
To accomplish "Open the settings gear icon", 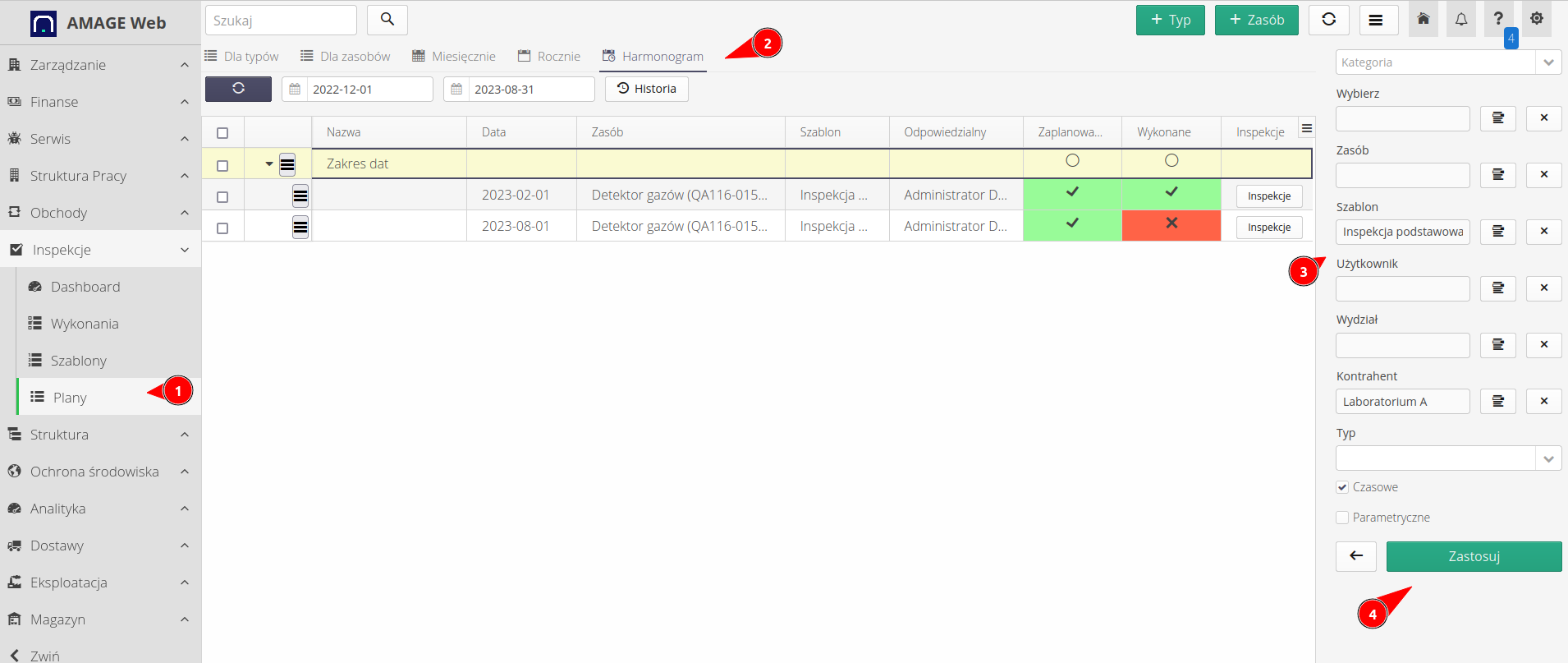I will [1537, 19].
